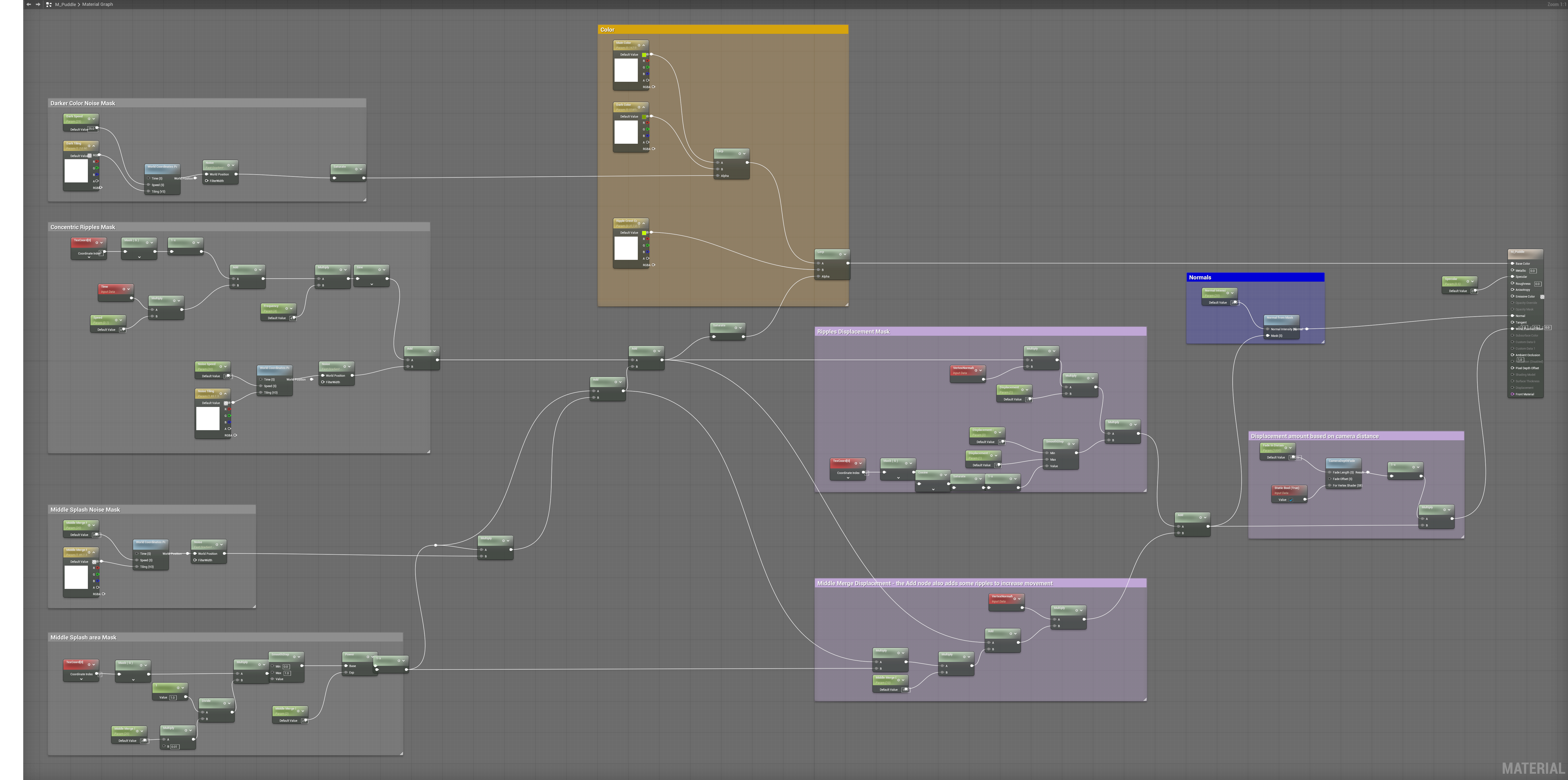The image size is (1568, 780).
Task: Click the Emissive Color checker swatch on M_Puddle
Action: pos(1542,297)
